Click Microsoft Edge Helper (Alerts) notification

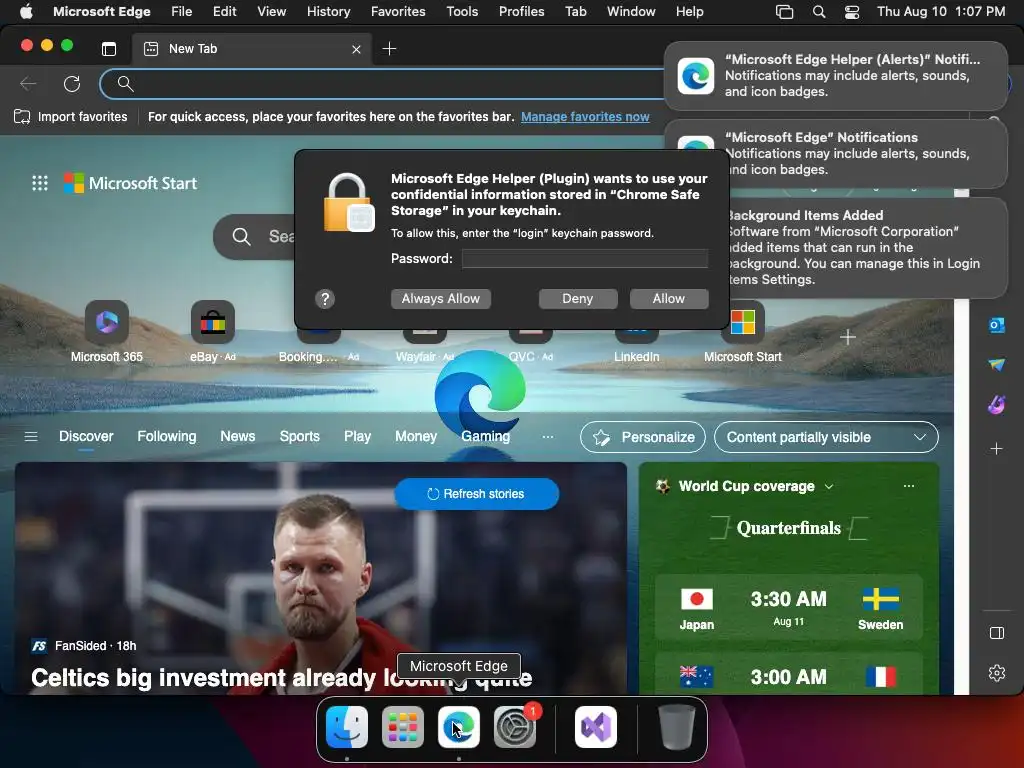[x=836, y=76]
